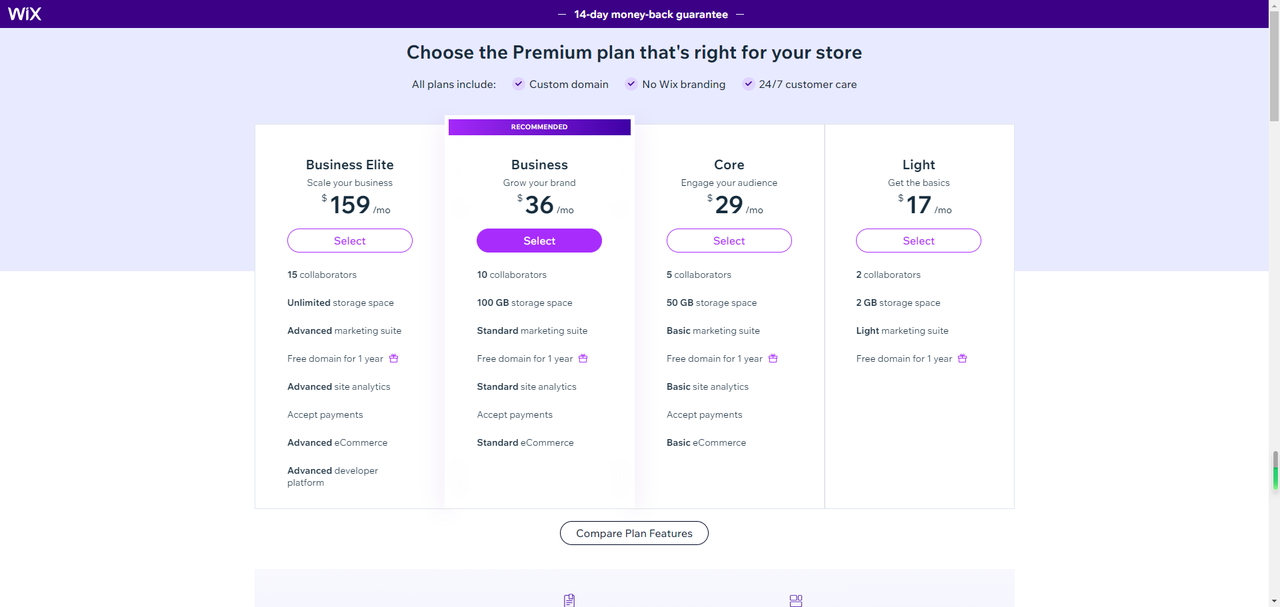Viewport: 1280px width, 607px height.
Task: Click 'Advanced site analytics' text
Action: coord(339,387)
